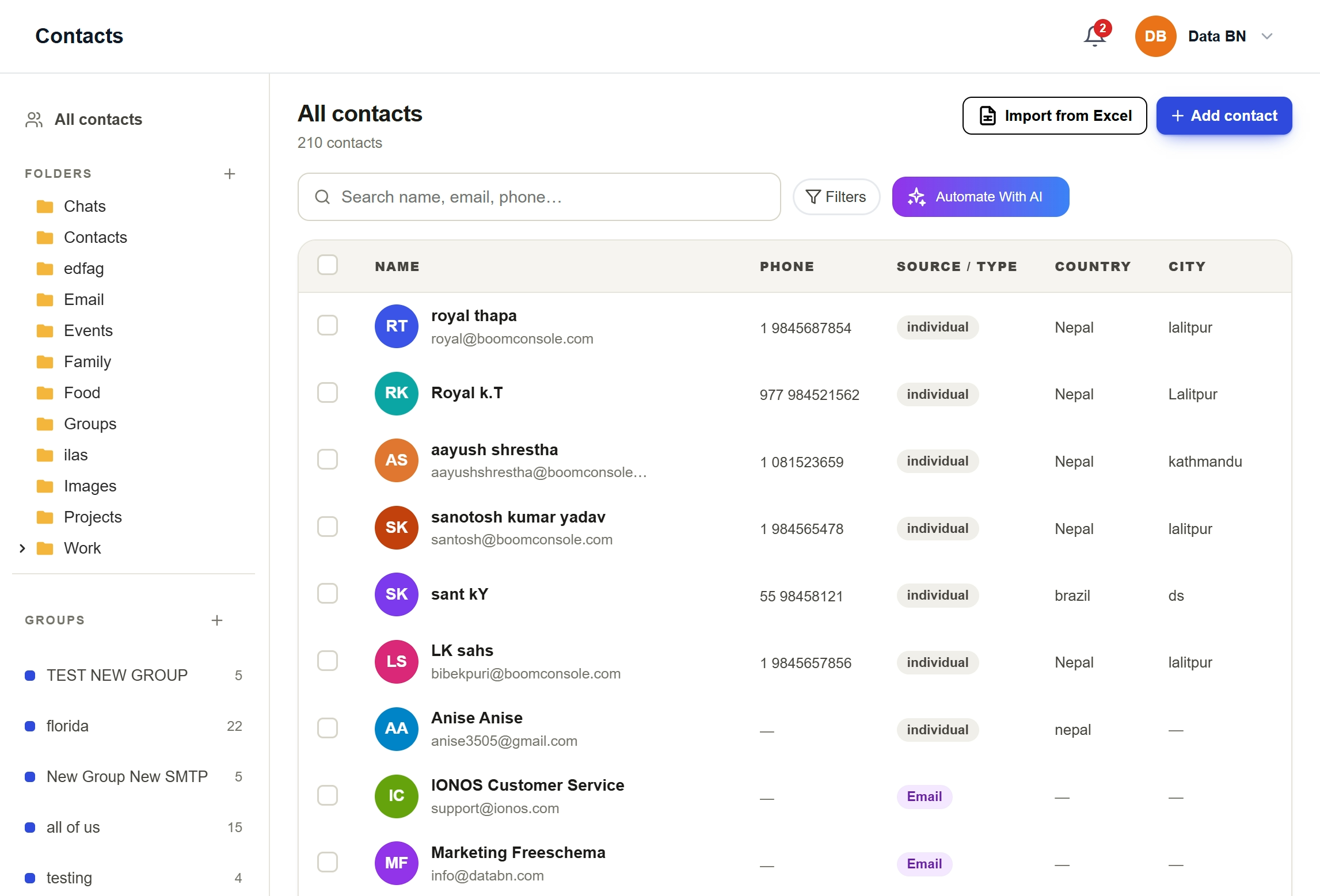Screen dimensions: 1320x896
Task: Click the IC avatar for IONOS
Action: pyautogui.click(x=397, y=796)
